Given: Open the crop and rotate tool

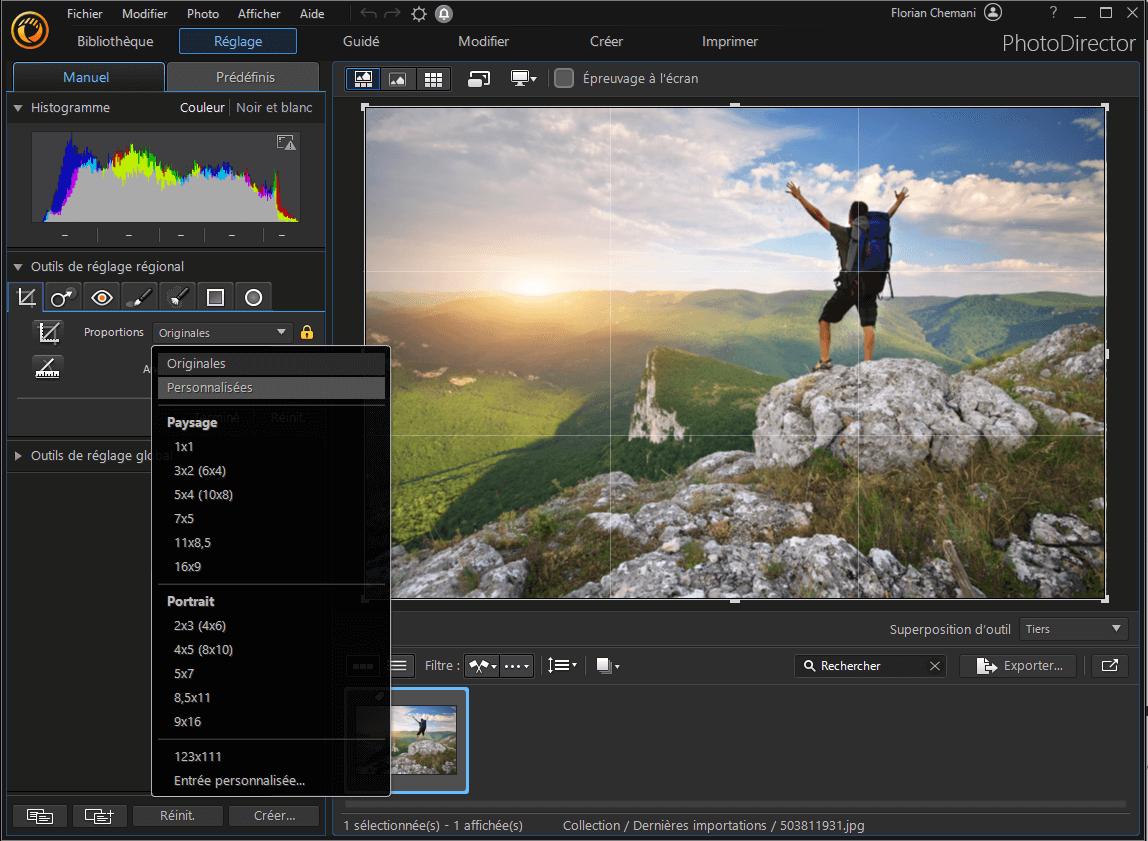Looking at the screenshot, I should [25, 296].
